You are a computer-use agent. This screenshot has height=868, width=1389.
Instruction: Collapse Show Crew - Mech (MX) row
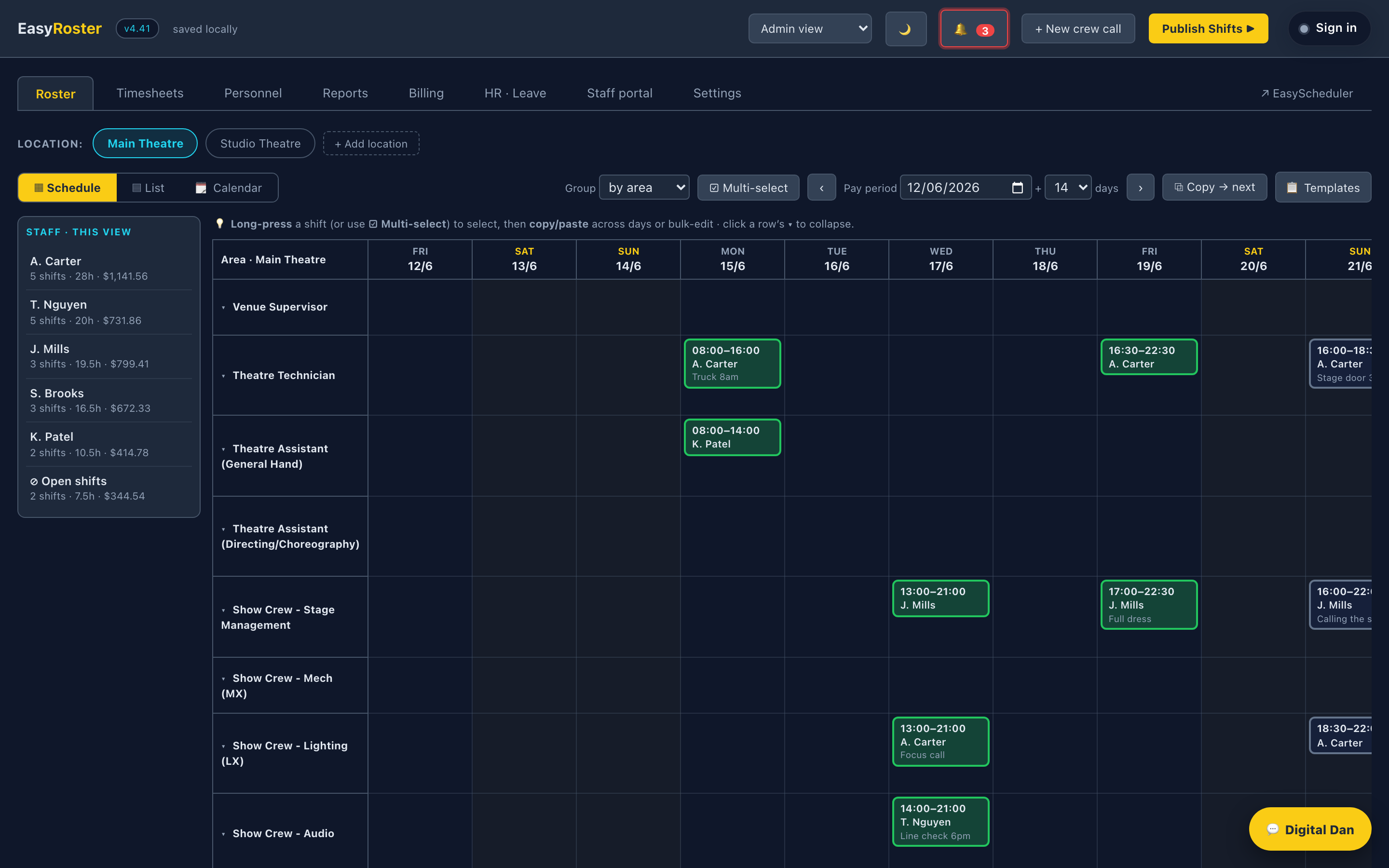click(223, 679)
